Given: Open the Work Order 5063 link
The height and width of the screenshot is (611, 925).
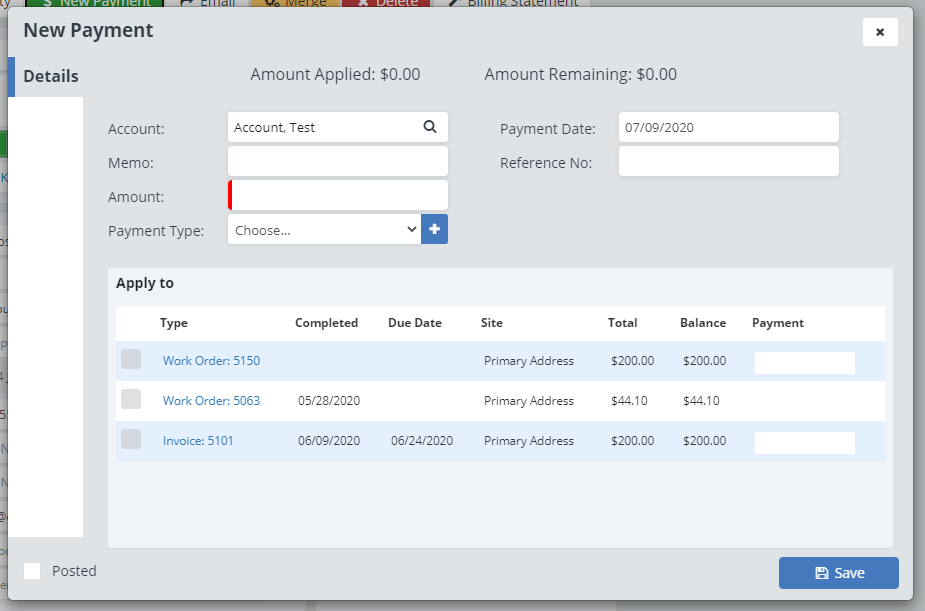Looking at the screenshot, I should coord(211,400).
